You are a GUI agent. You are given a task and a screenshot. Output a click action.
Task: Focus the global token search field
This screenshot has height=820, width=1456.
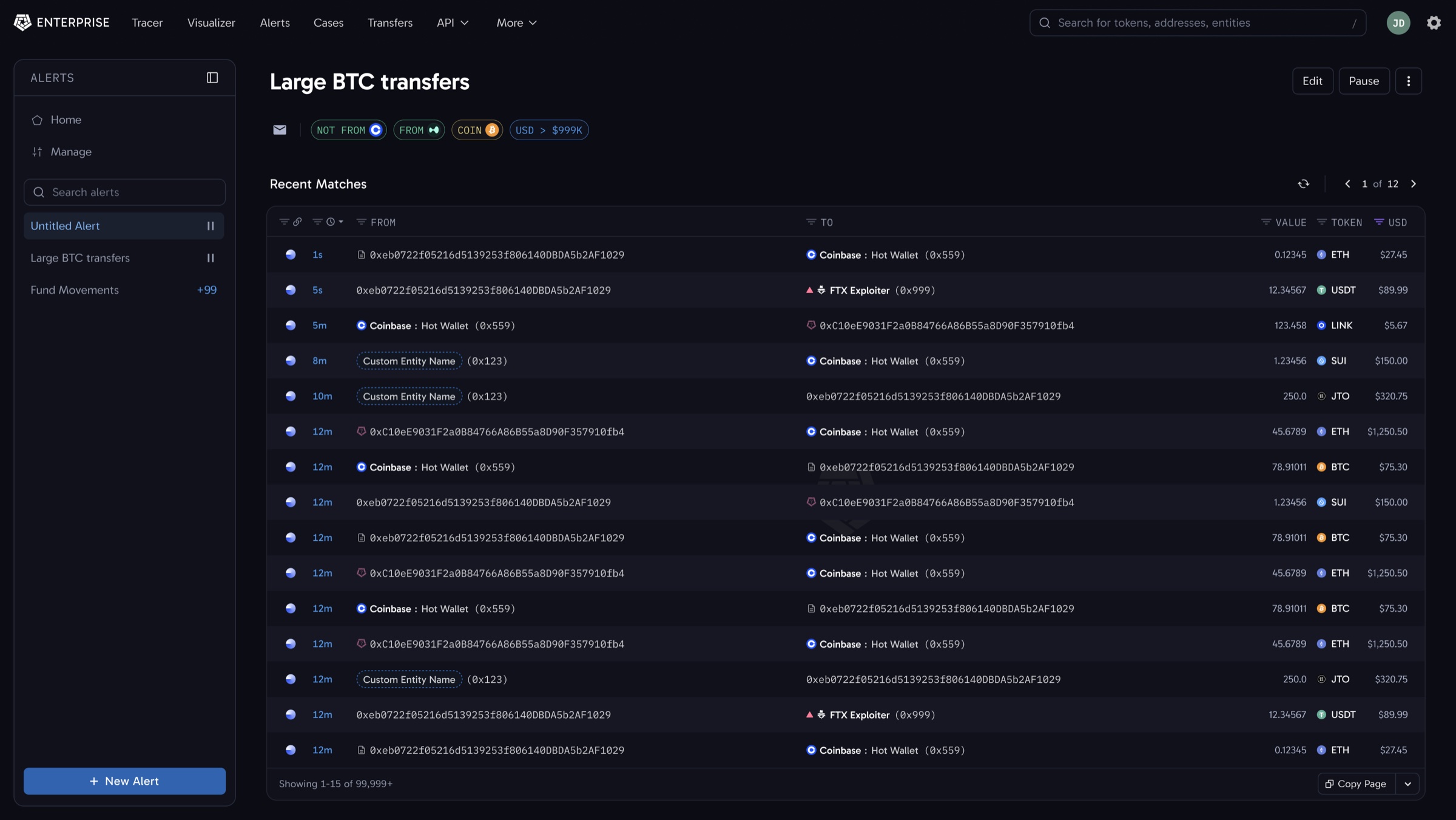pos(1198,22)
